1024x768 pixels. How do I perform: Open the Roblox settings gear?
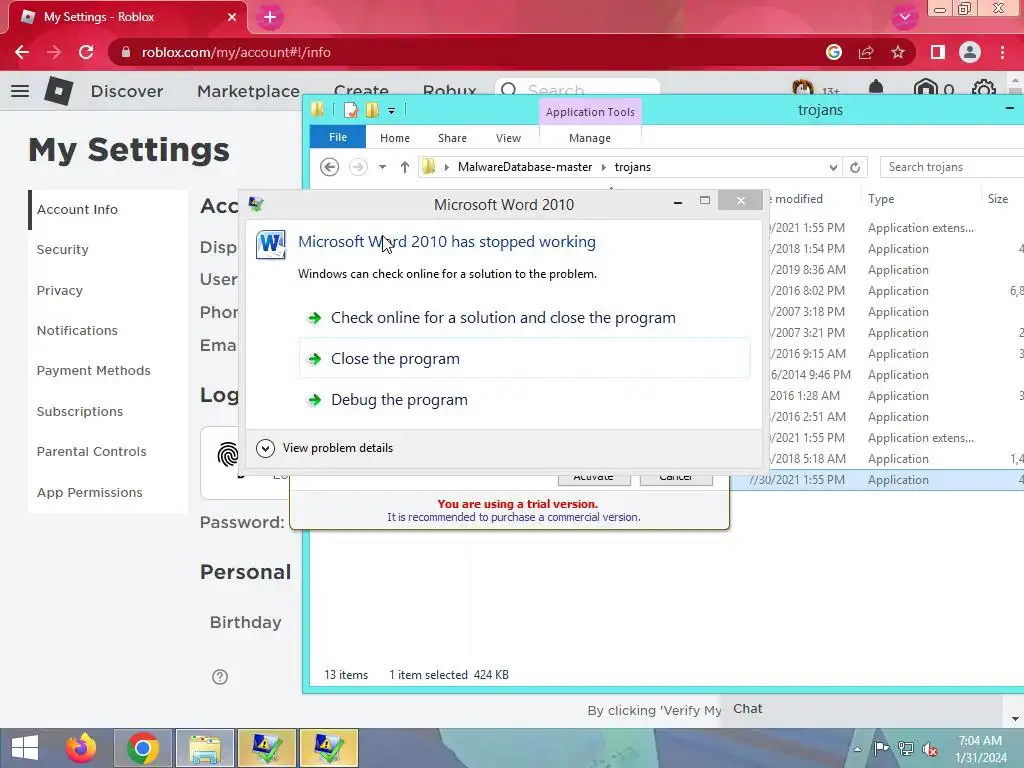984,89
